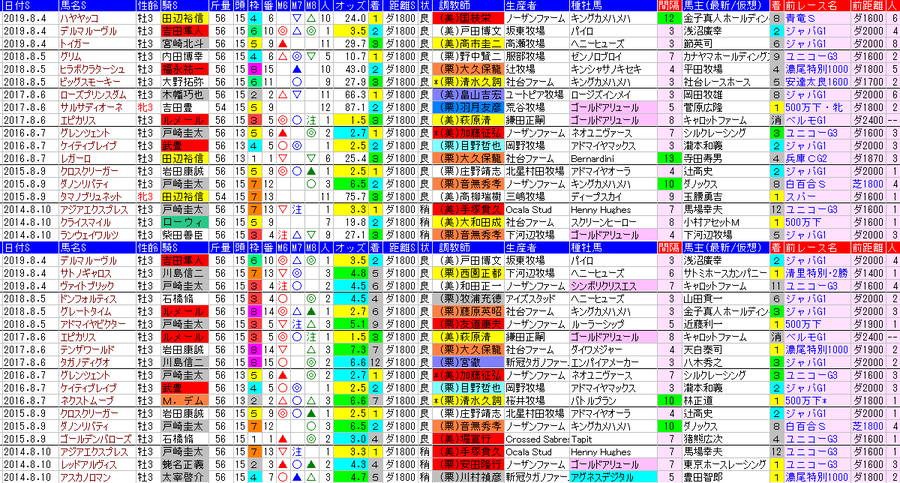Click the red filled triangle in ゴールデンバローズ row

(282, 439)
